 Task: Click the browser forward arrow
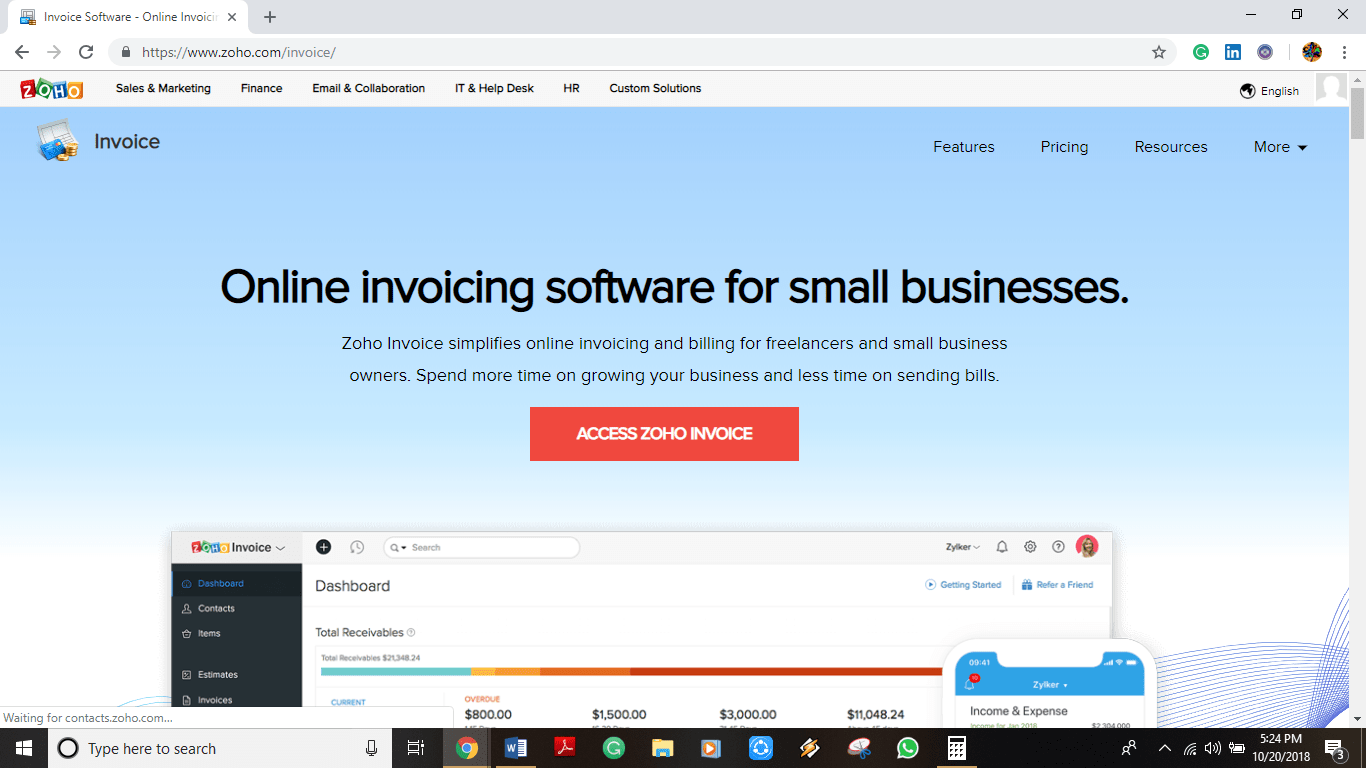(x=54, y=52)
